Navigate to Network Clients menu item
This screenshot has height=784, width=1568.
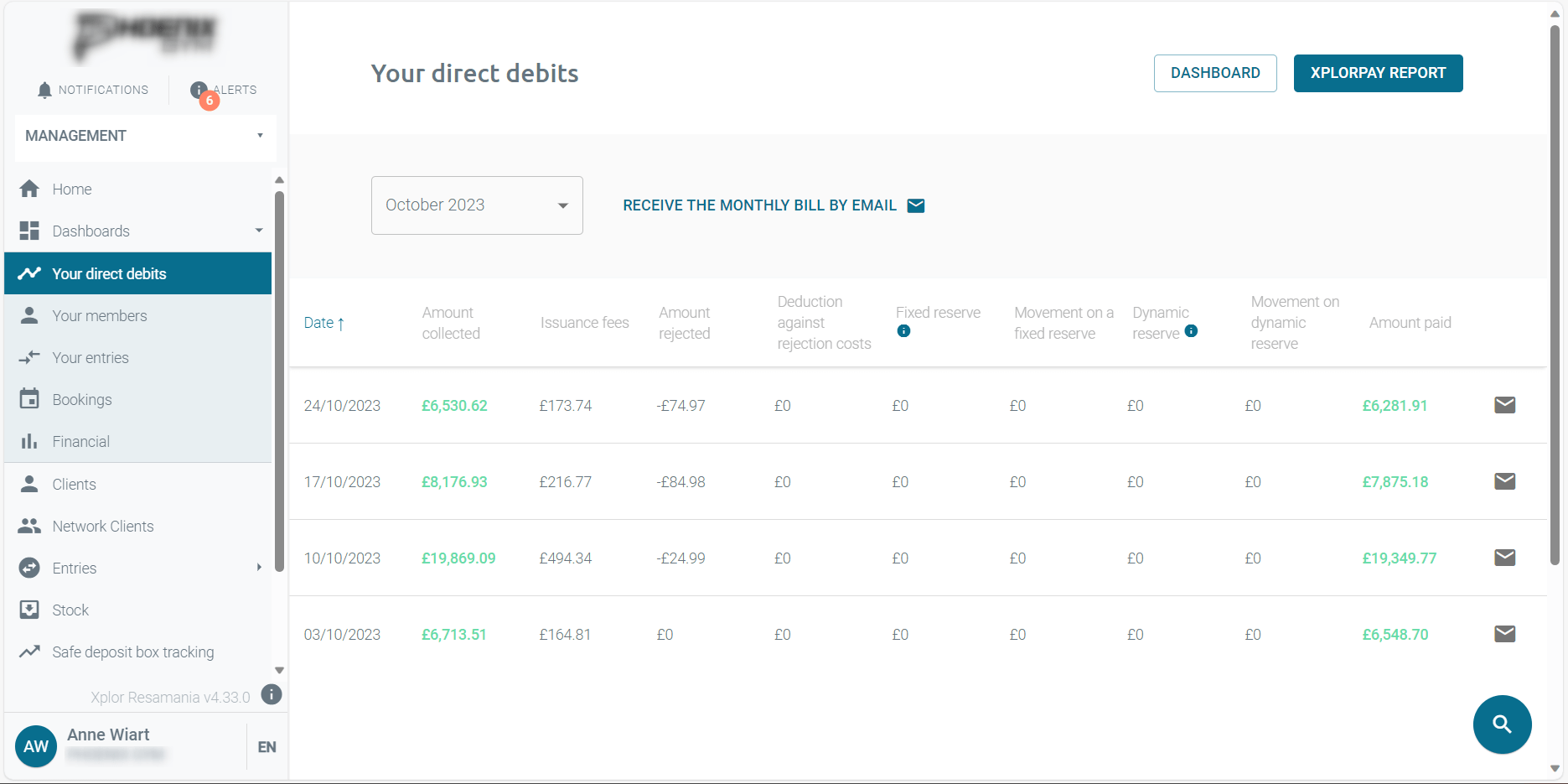click(x=103, y=526)
